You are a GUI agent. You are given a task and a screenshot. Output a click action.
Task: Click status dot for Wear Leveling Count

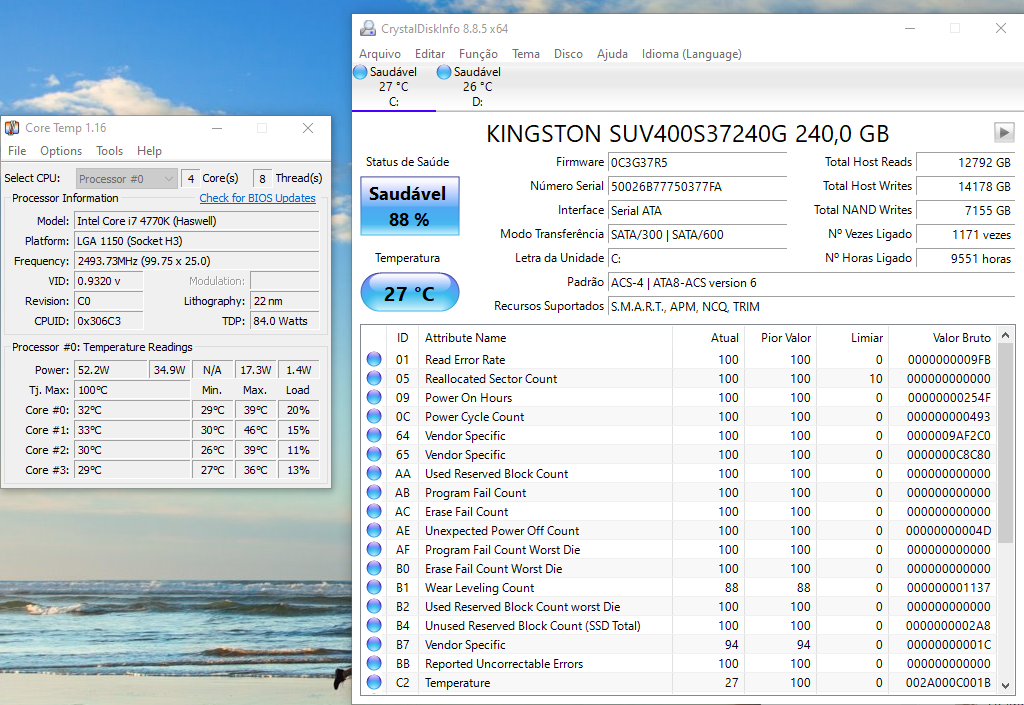pyautogui.click(x=374, y=588)
